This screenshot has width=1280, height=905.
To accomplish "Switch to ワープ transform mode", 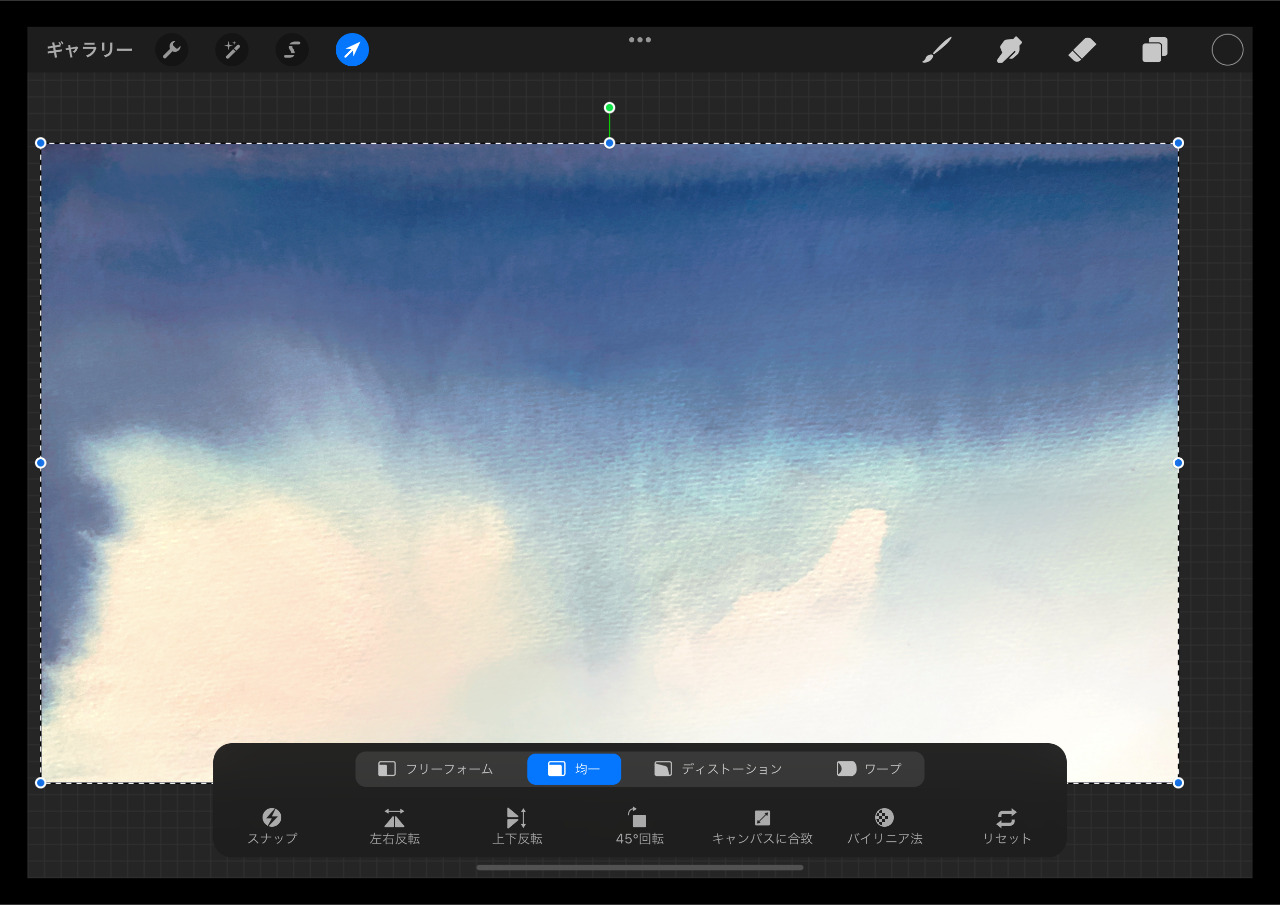I will (x=869, y=769).
